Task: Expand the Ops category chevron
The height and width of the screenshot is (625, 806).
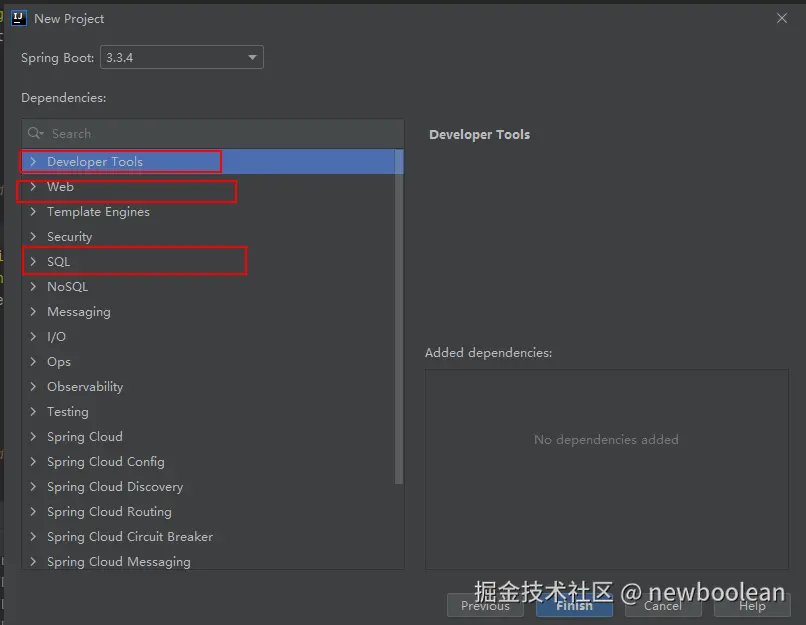Action: 33,361
